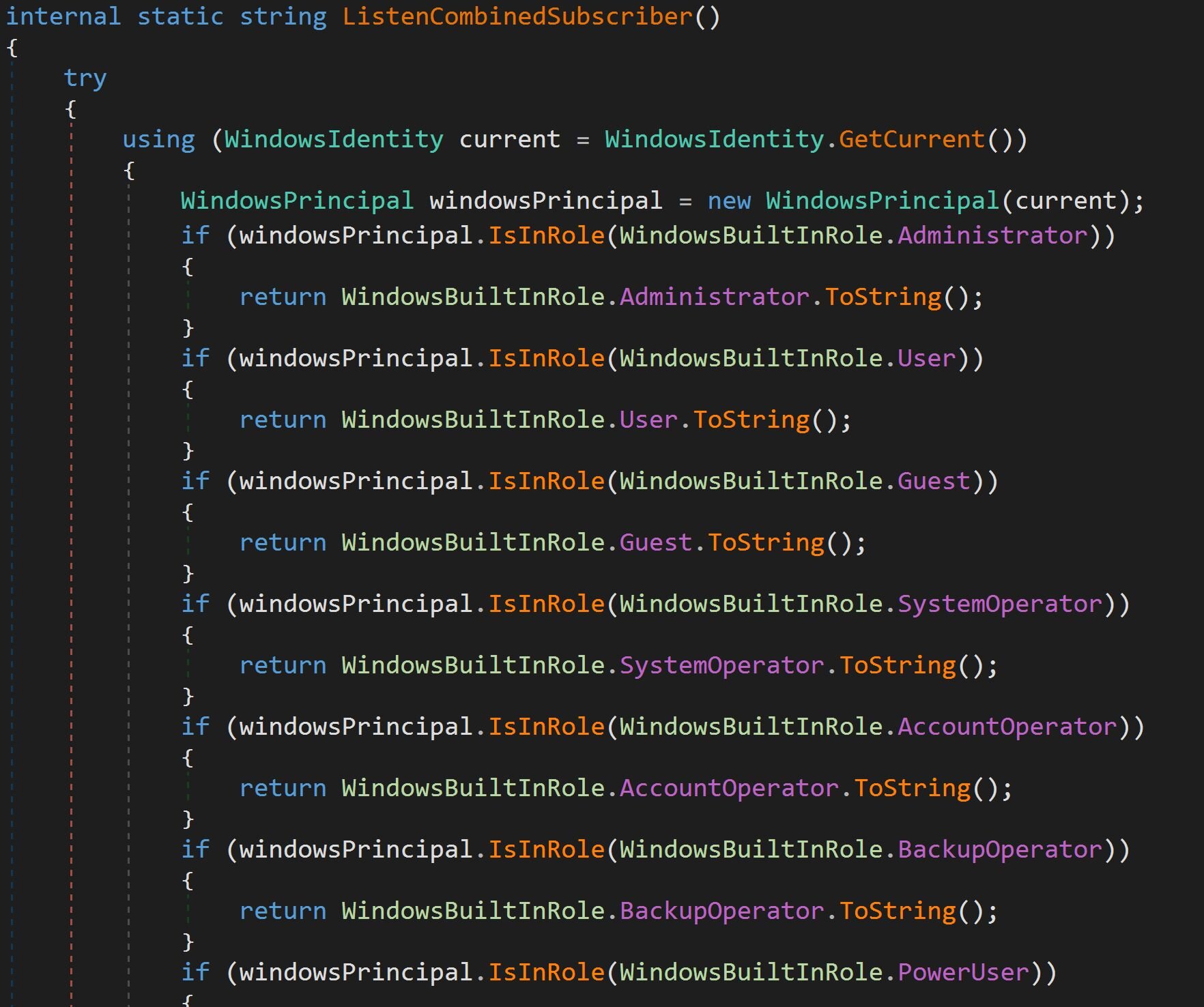Screen dimensions: 1204x1007
Task: Click the ListenCombinedSubscriber method name
Action: click(517, 16)
